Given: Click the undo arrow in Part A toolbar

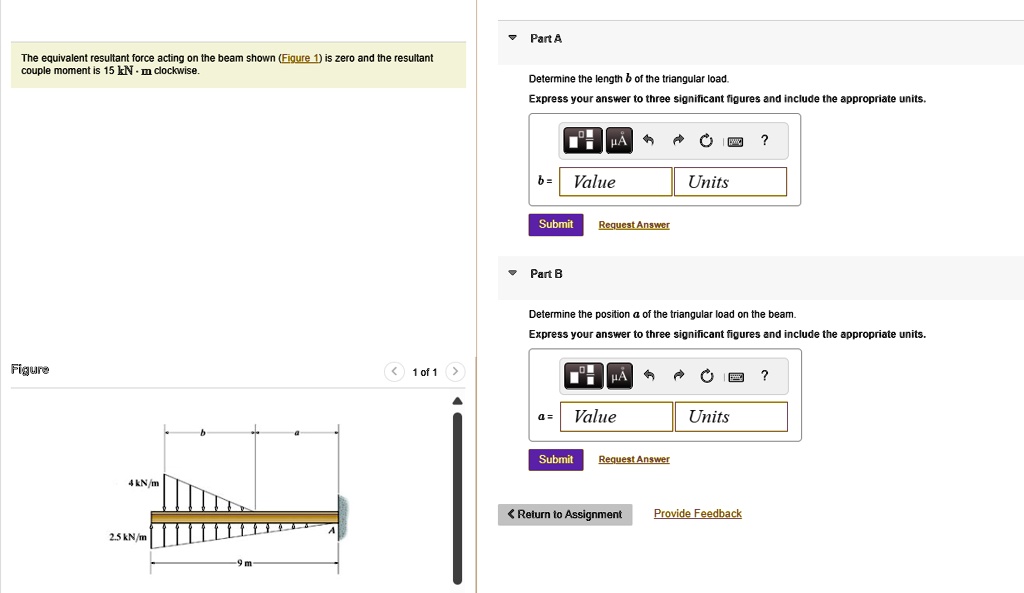Looking at the screenshot, I should tap(652, 140).
